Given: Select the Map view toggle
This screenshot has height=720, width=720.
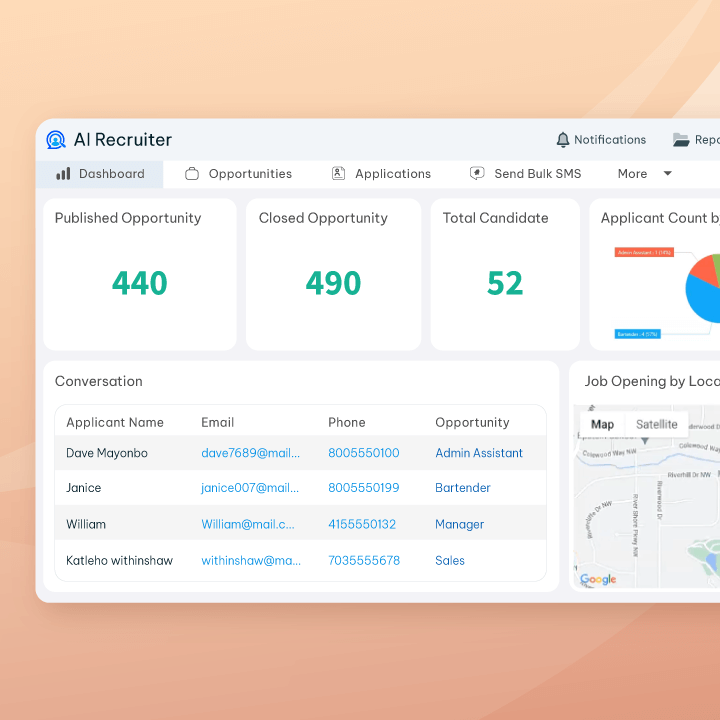Looking at the screenshot, I should (602, 424).
